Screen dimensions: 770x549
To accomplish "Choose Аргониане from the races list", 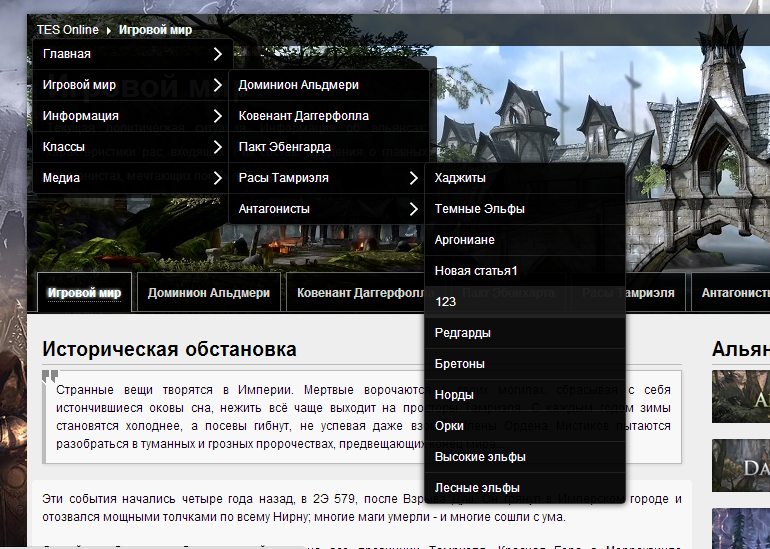I will [524, 240].
